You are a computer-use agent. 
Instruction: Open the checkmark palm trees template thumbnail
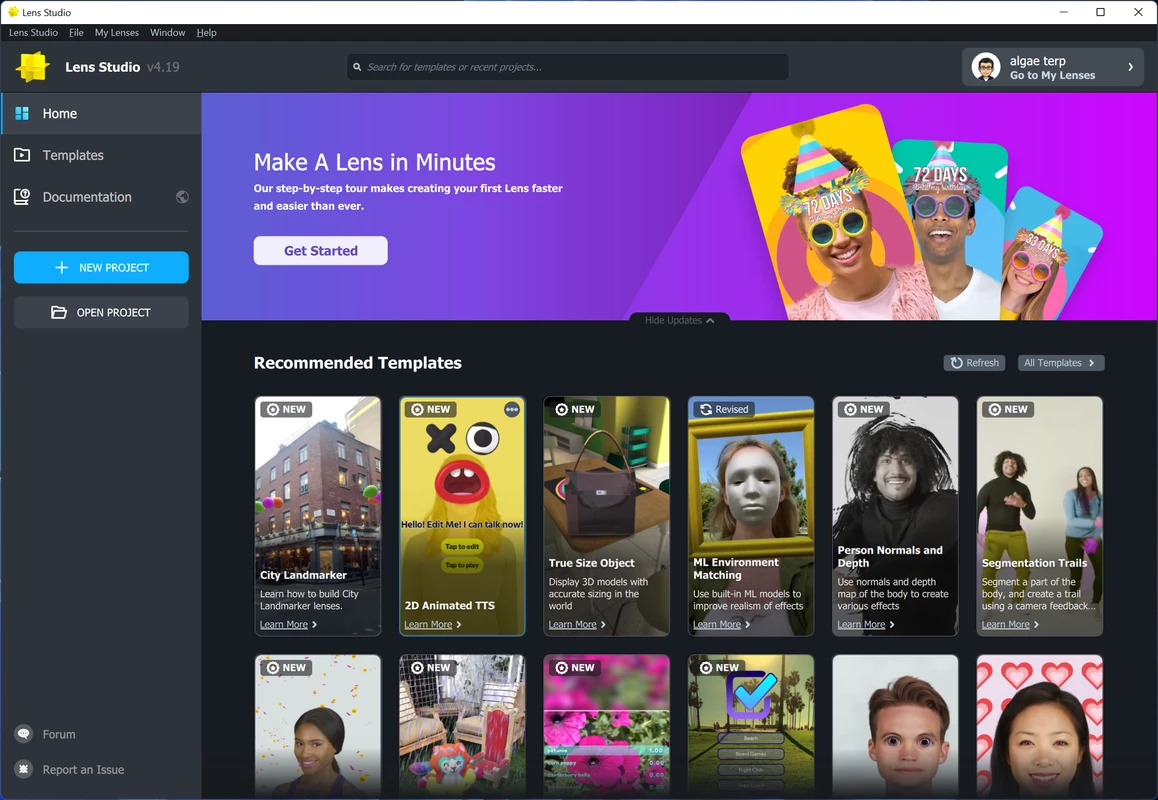tap(751, 727)
